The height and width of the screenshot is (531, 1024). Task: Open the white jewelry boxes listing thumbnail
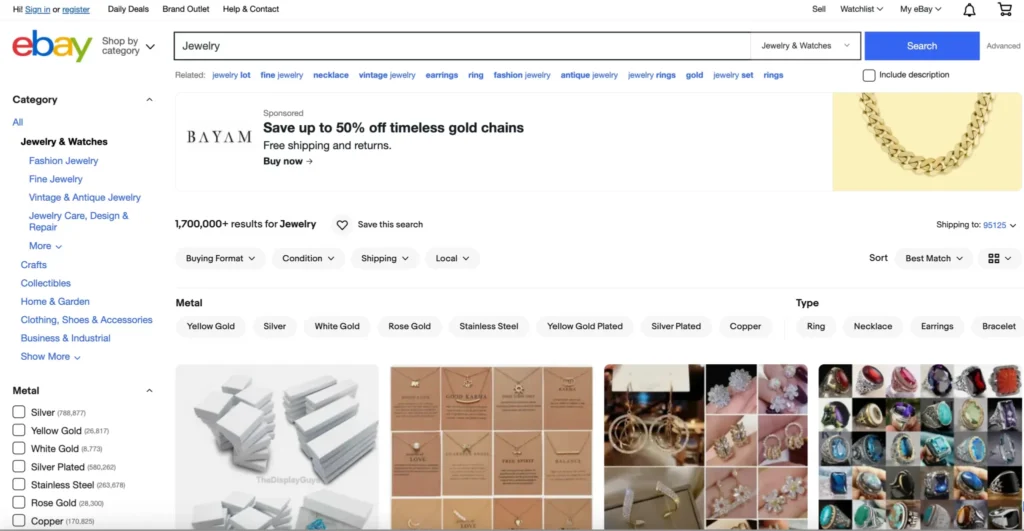coord(277,447)
